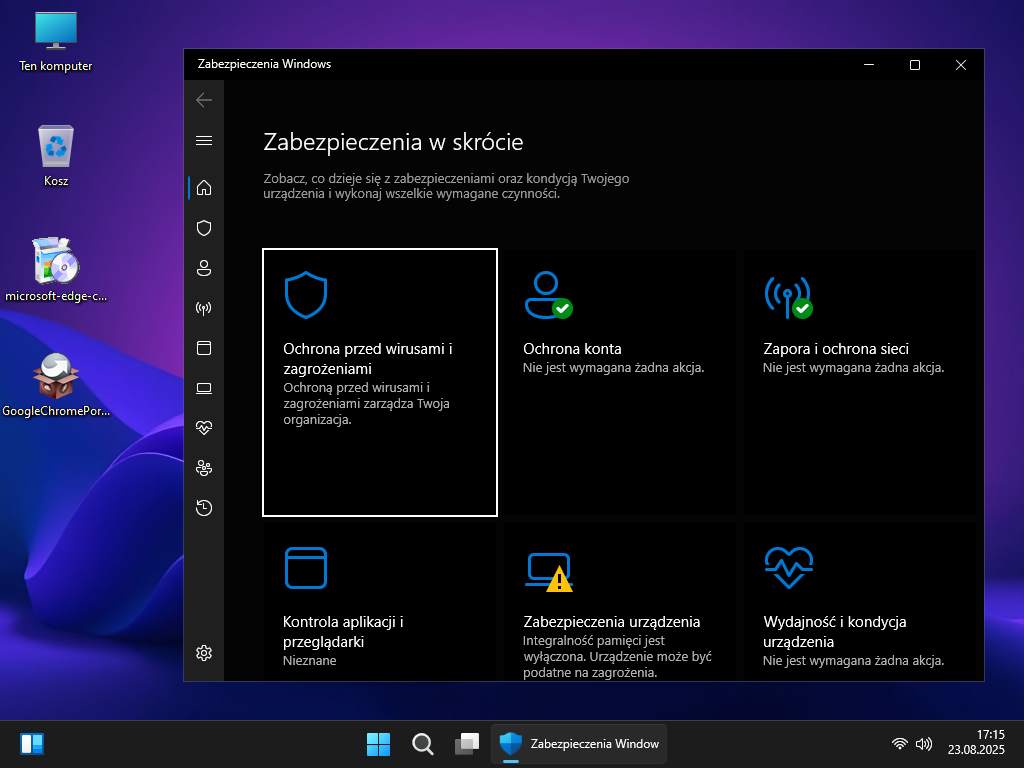Click the Windows Start button on taskbar

[x=378, y=744]
